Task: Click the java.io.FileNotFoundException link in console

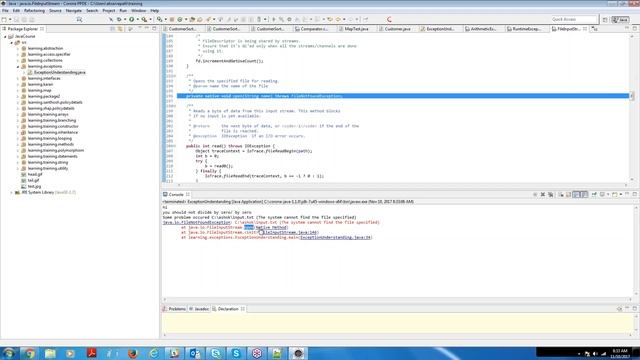Action: [197, 222]
